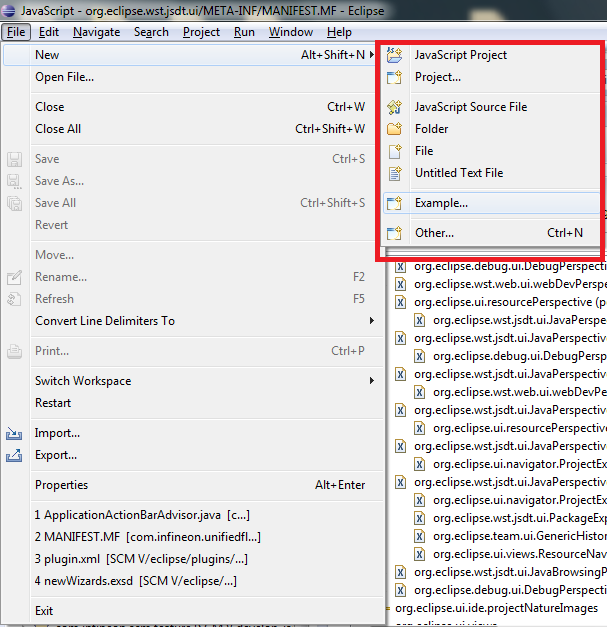Click the Folder icon in New submenu
The image size is (607, 627).
394,129
